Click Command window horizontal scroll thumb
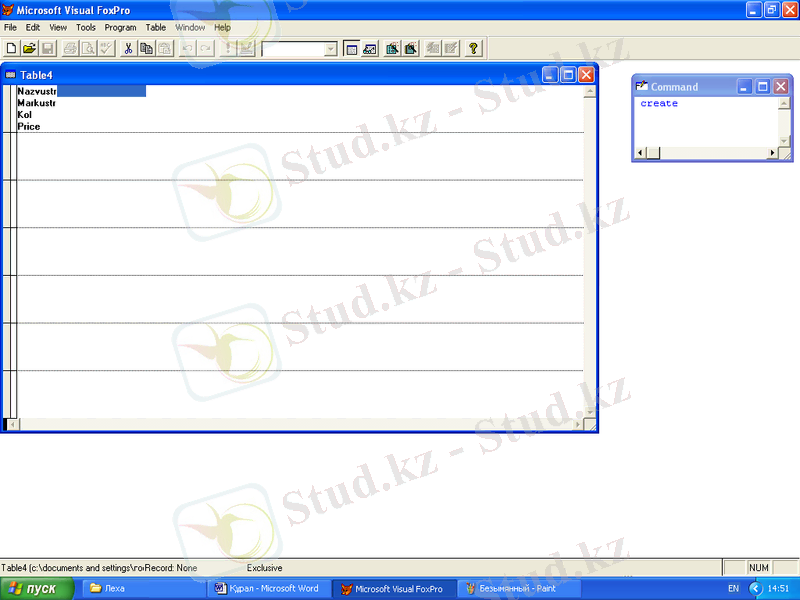The image size is (800, 600). point(653,153)
